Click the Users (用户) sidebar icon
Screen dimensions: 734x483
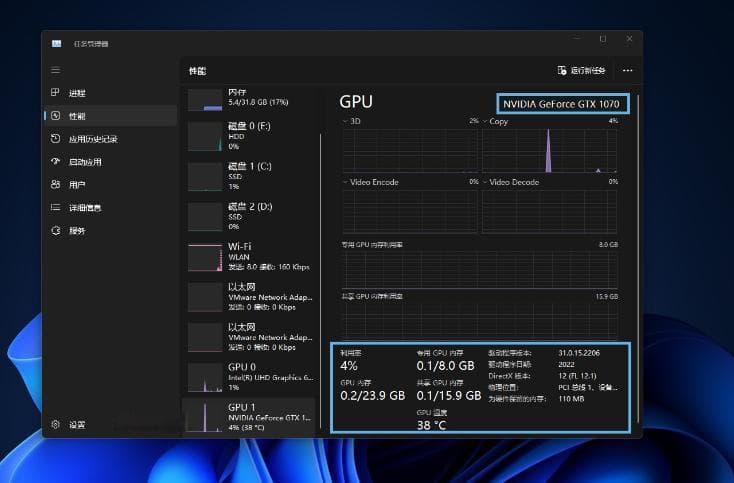coord(55,184)
